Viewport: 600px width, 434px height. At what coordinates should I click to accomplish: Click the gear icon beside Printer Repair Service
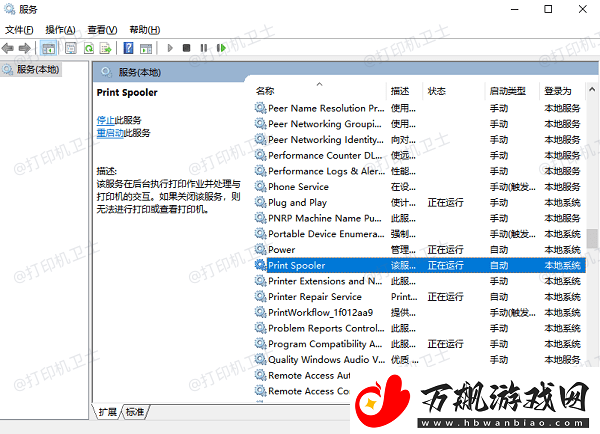[x=261, y=296]
